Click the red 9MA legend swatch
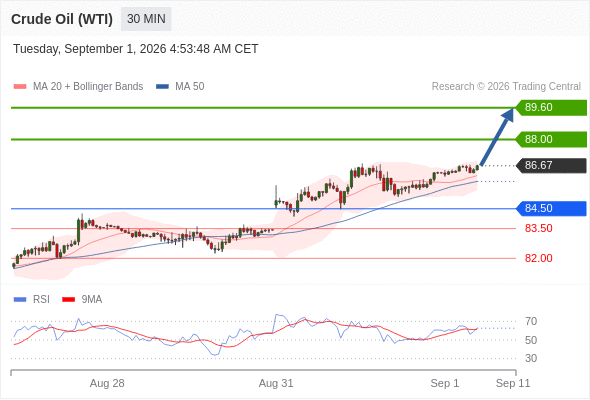Image resolution: width=590 pixels, height=400 pixels. 68,300
